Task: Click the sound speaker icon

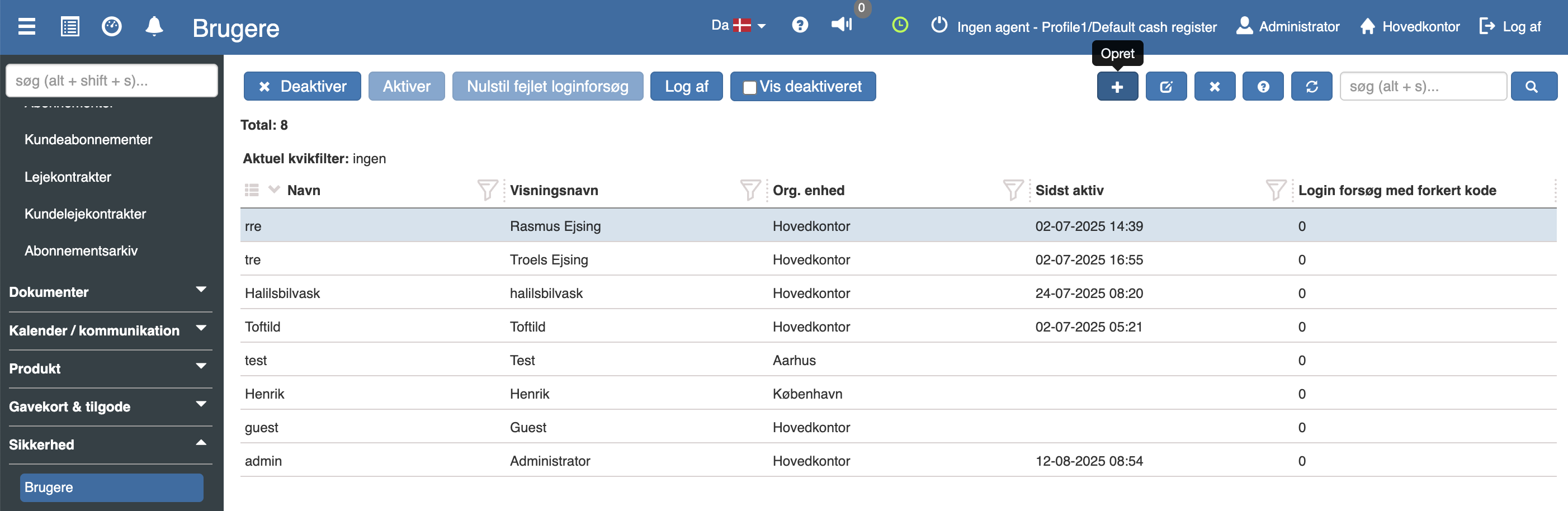Action: [x=841, y=25]
